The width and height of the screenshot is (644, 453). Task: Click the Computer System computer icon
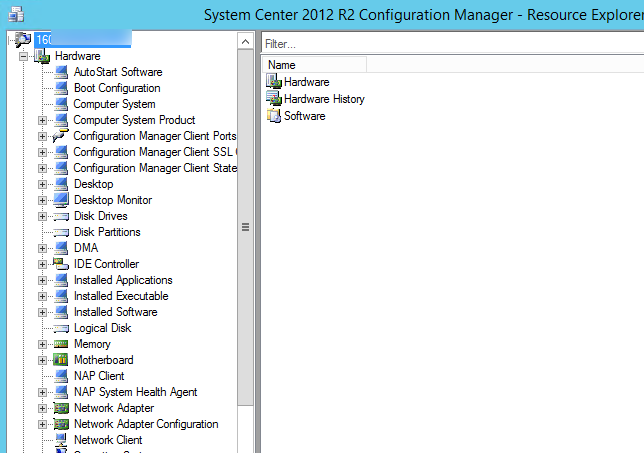(x=61, y=104)
